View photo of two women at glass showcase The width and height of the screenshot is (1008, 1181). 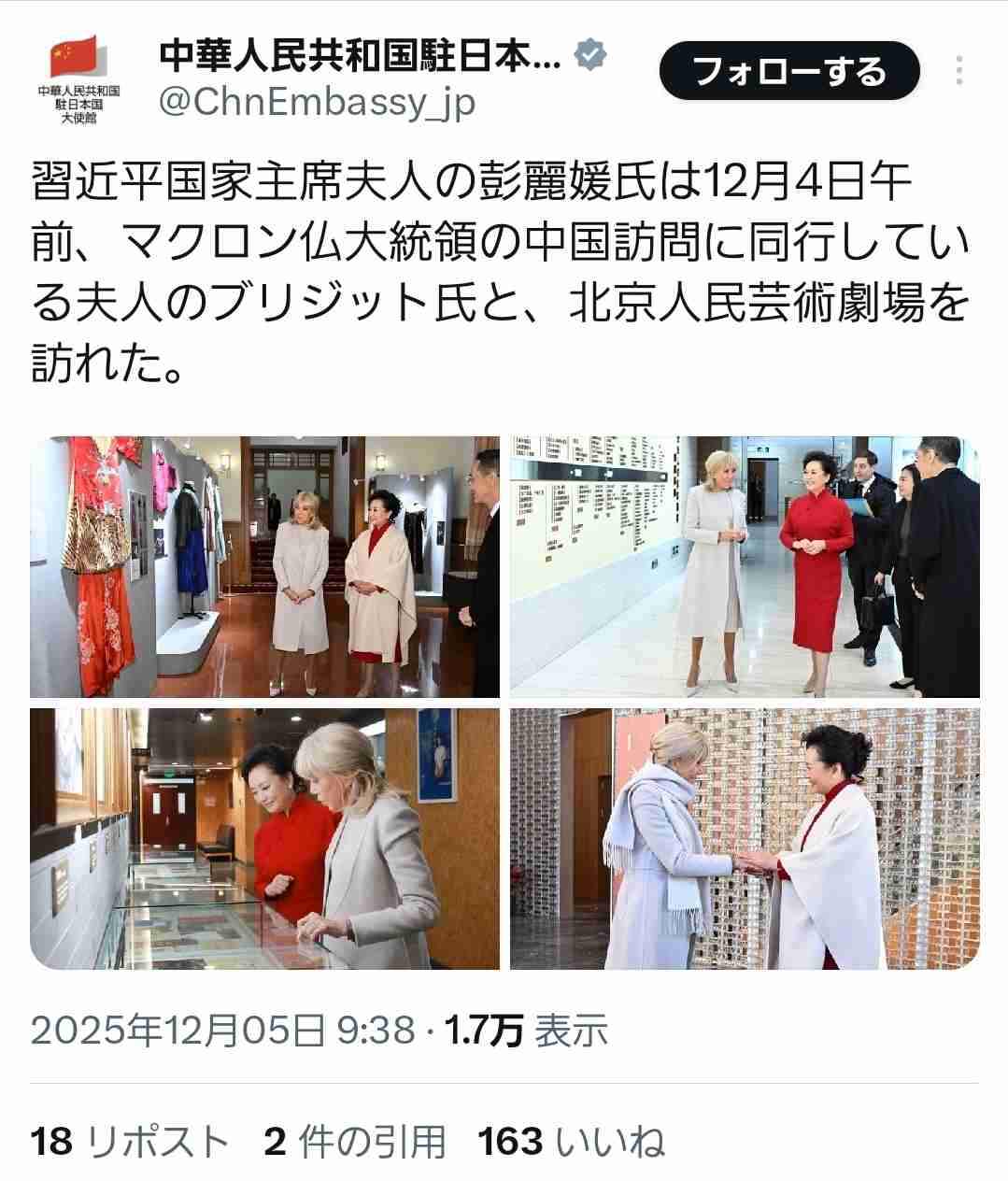(265, 838)
